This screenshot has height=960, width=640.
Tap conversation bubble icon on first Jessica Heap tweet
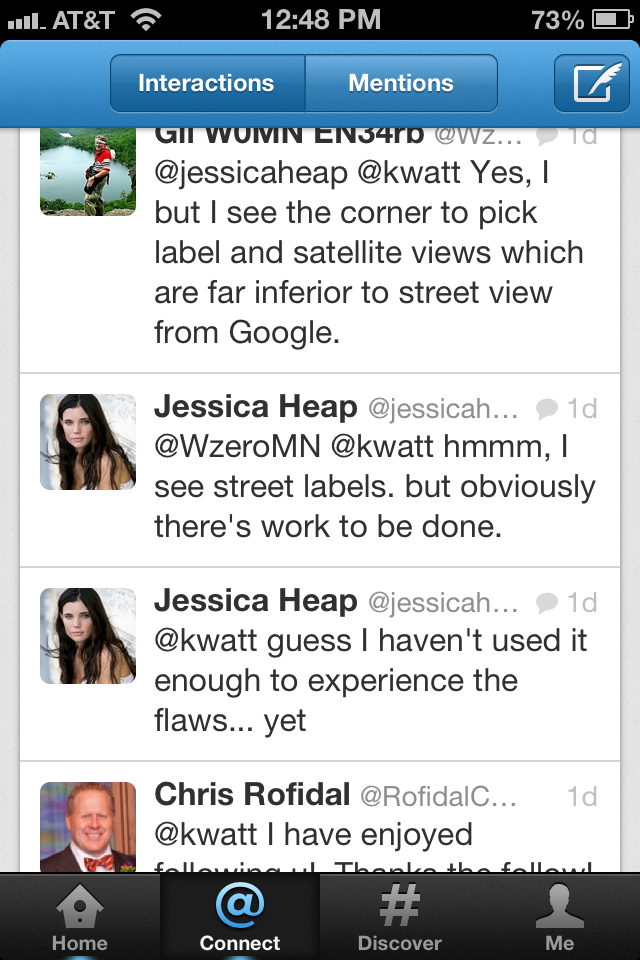pyautogui.click(x=546, y=409)
